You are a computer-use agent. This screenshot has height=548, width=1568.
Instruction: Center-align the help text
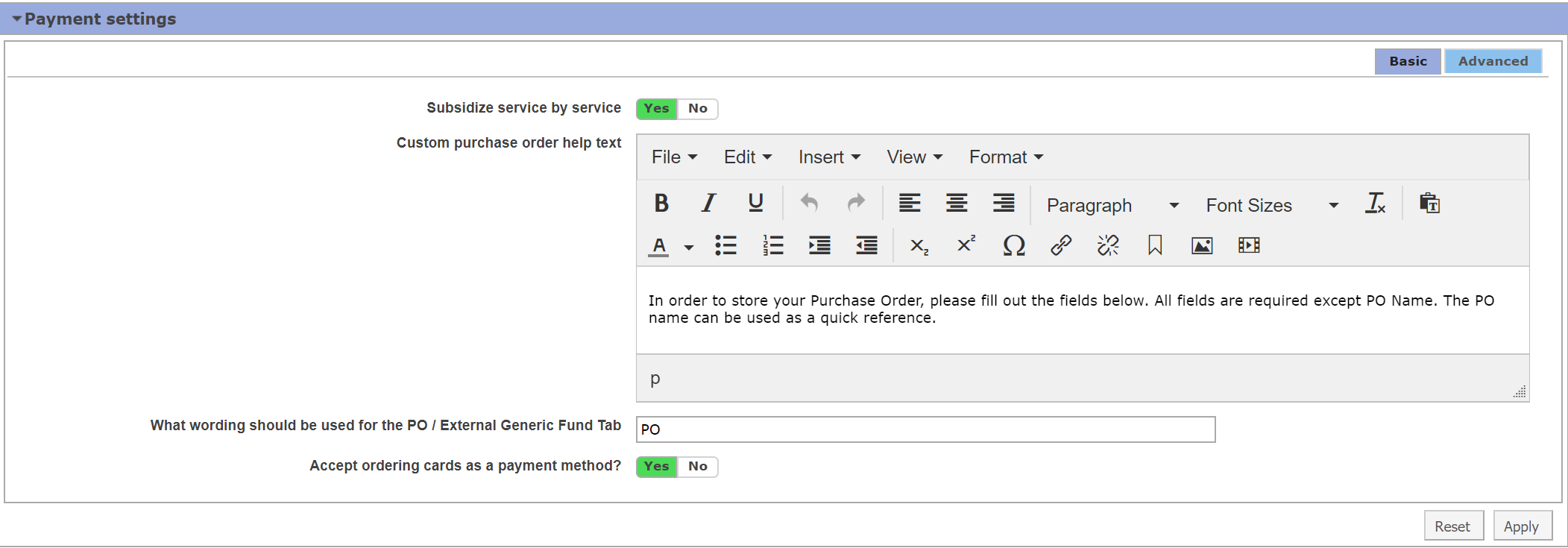[957, 204]
